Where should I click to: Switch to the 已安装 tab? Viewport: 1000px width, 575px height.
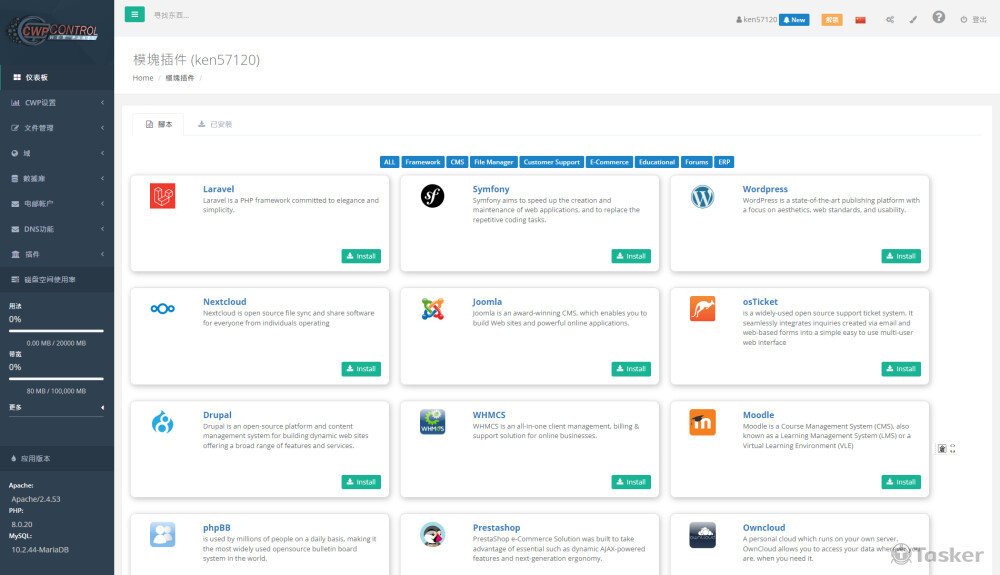(x=215, y=125)
